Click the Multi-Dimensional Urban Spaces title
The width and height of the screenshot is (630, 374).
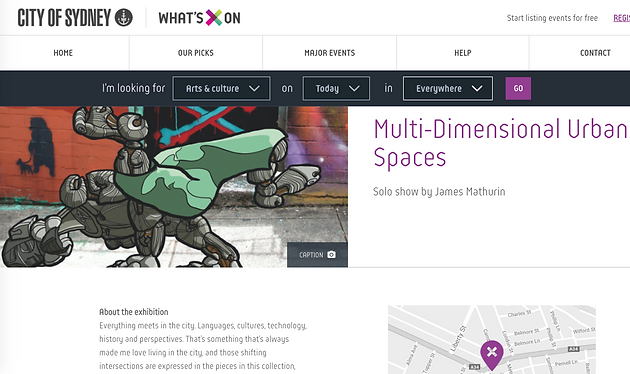(x=501, y=143)
